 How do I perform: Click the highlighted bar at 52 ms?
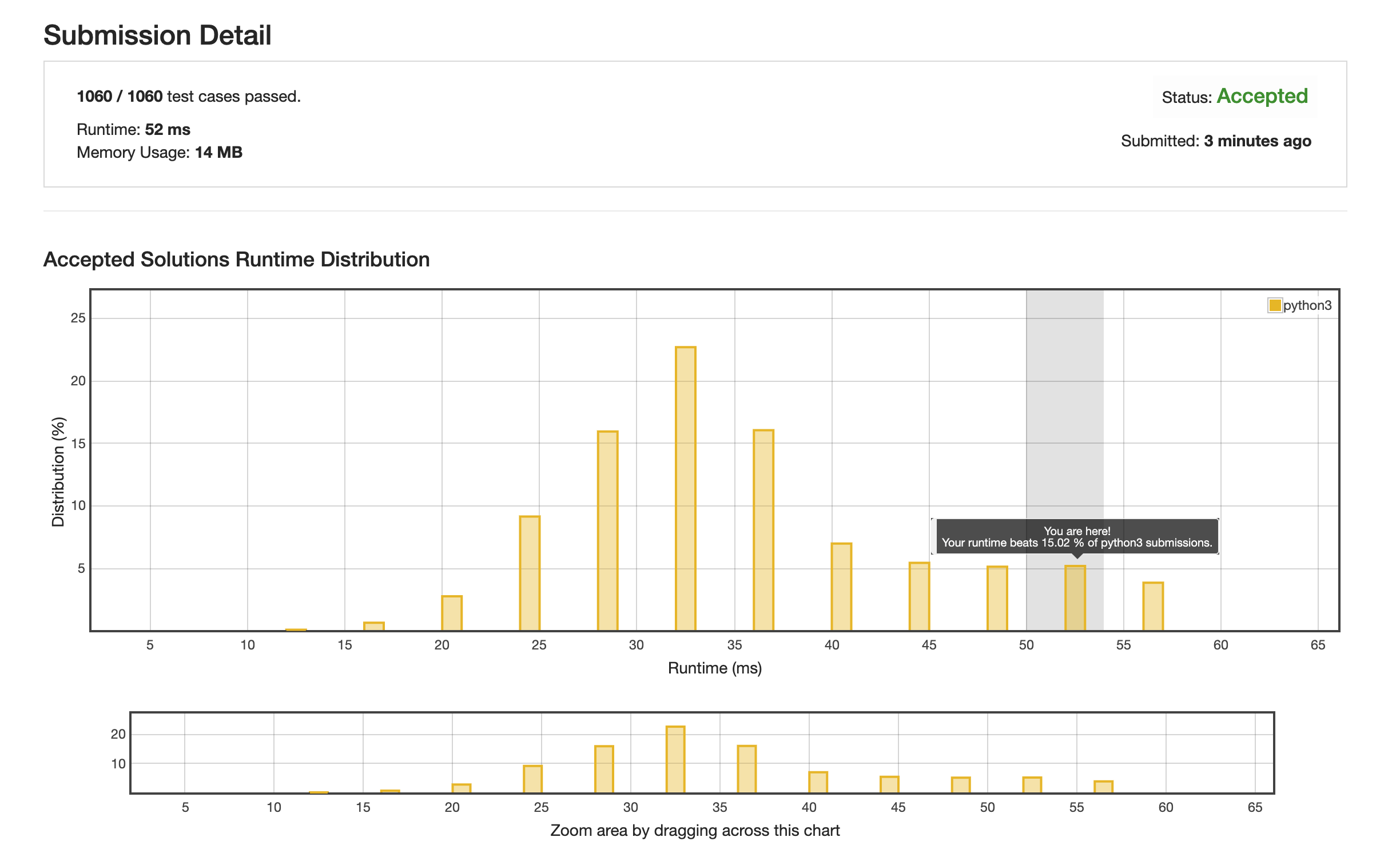(x=1075, y=598)
